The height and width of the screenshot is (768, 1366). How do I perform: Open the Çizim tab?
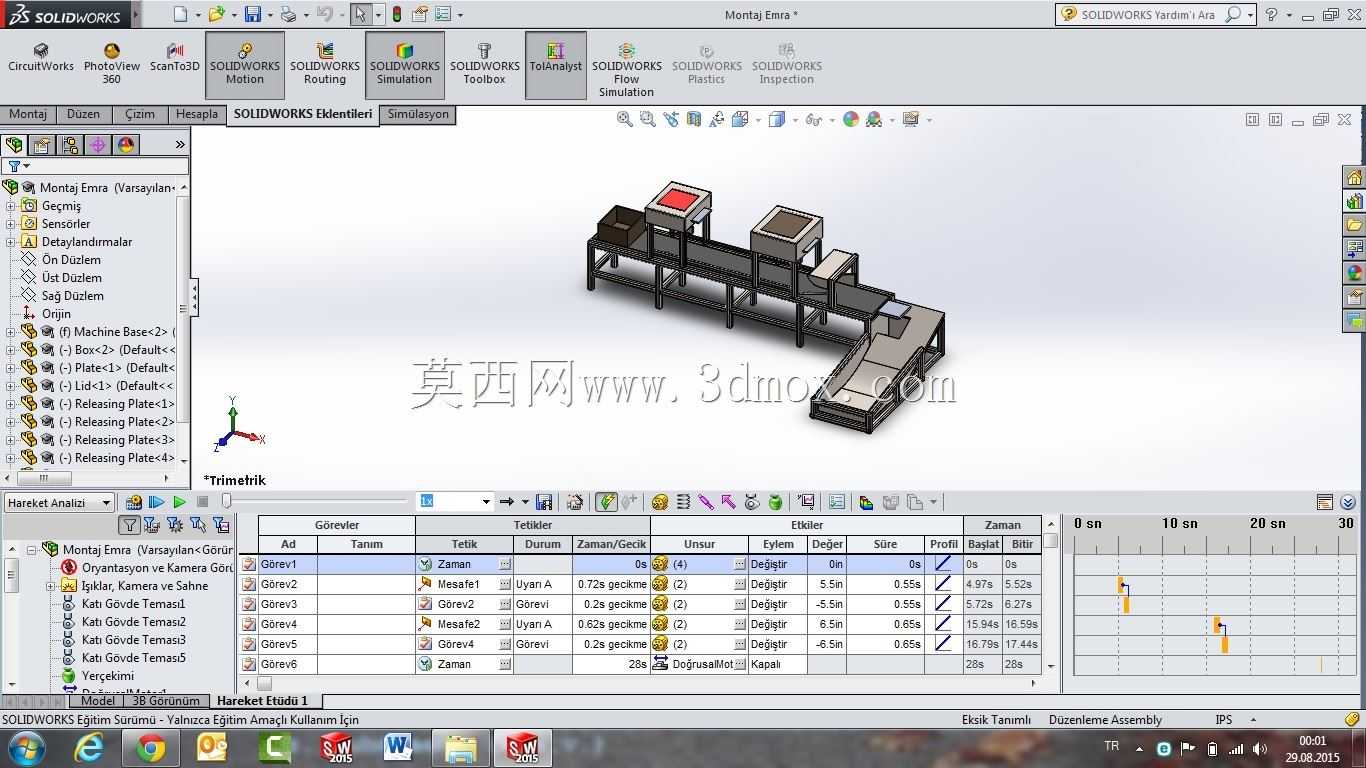[140, 114]
